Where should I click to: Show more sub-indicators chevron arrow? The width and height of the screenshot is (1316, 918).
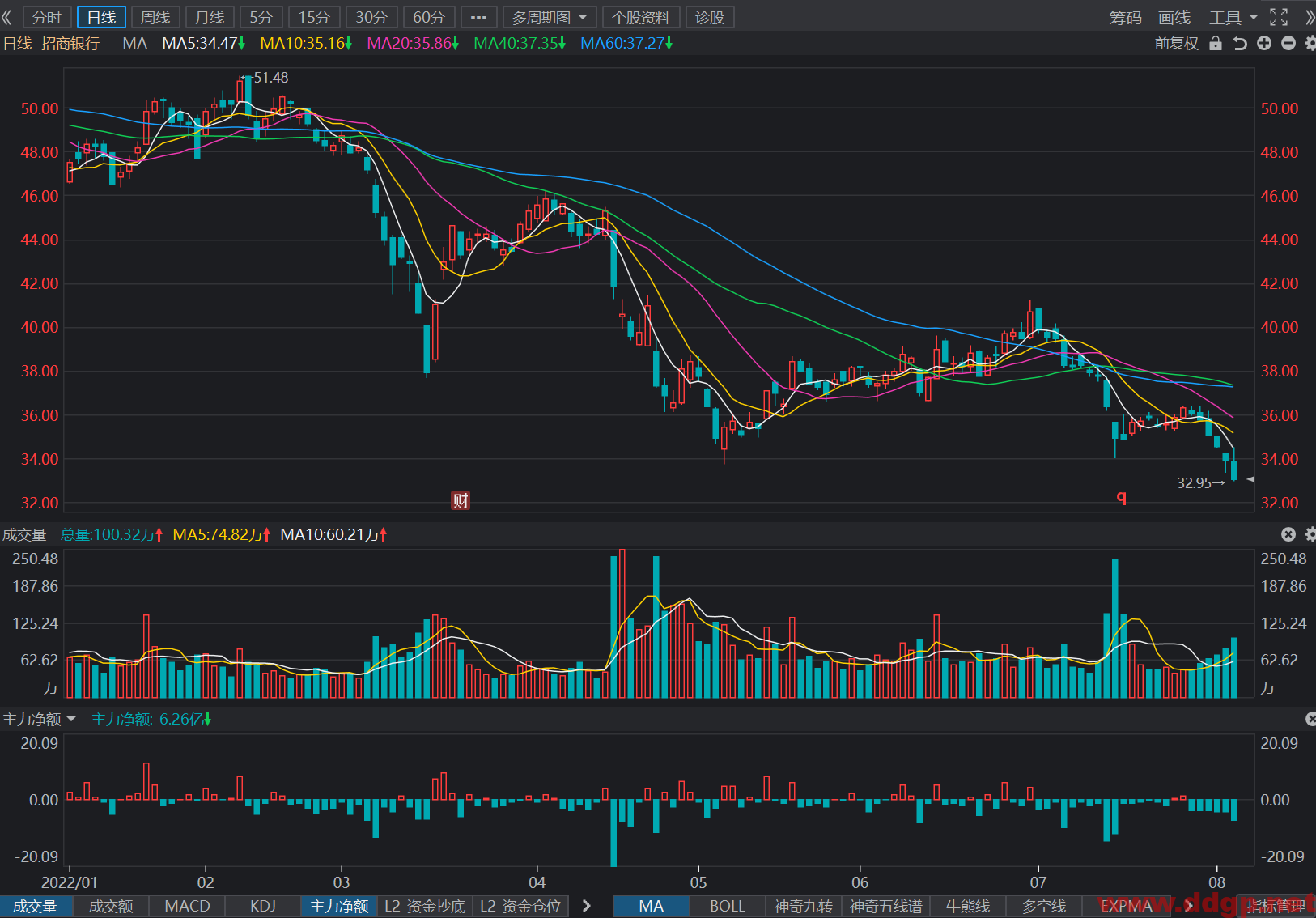587,907
